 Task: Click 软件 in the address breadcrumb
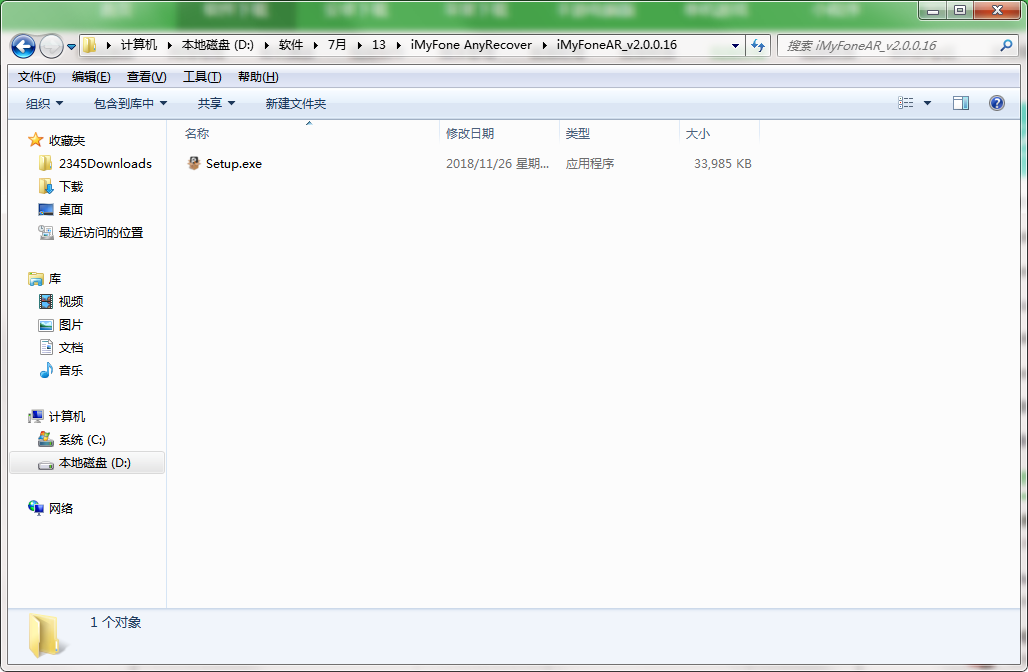click(291, 45)
